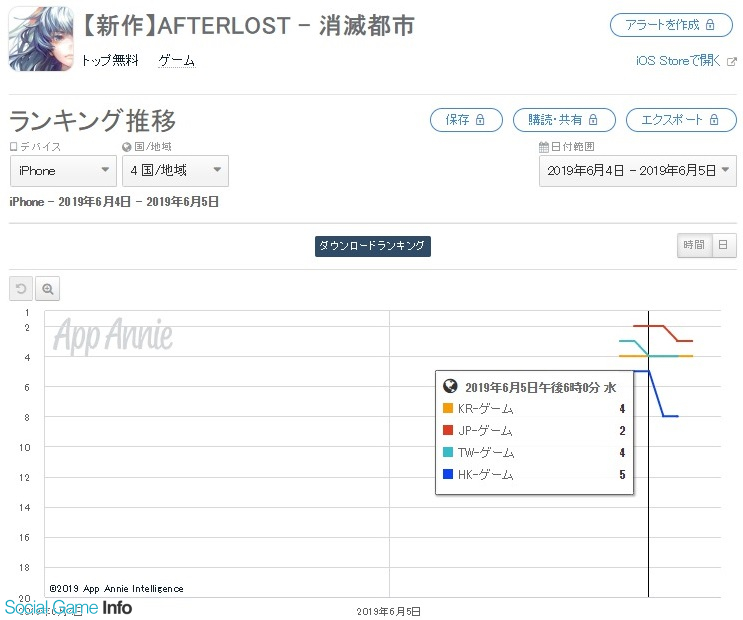This screenshot has width=743, height=620.
Task: Click the globe icon in the chart tooltip
Action: coord(450,386)
